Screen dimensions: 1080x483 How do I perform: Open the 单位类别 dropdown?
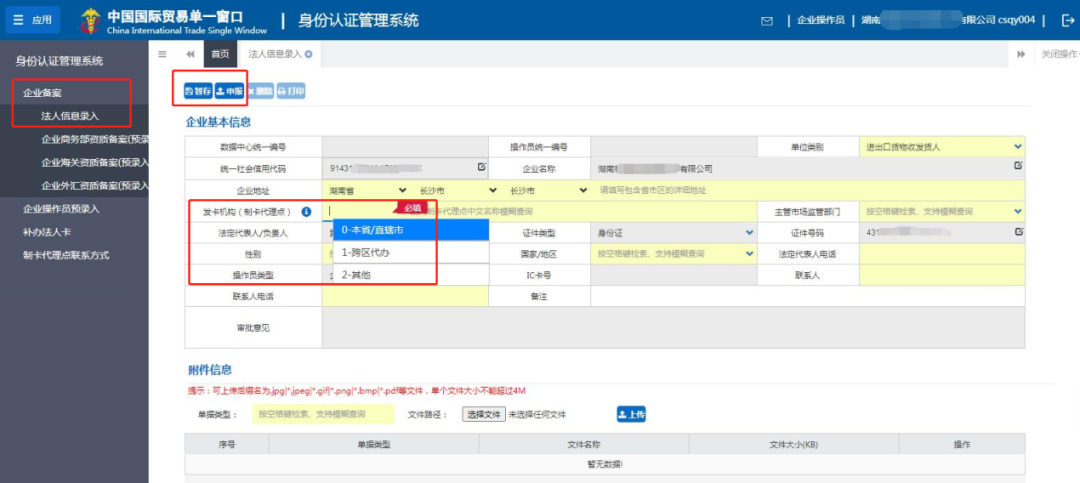(942, 147)
